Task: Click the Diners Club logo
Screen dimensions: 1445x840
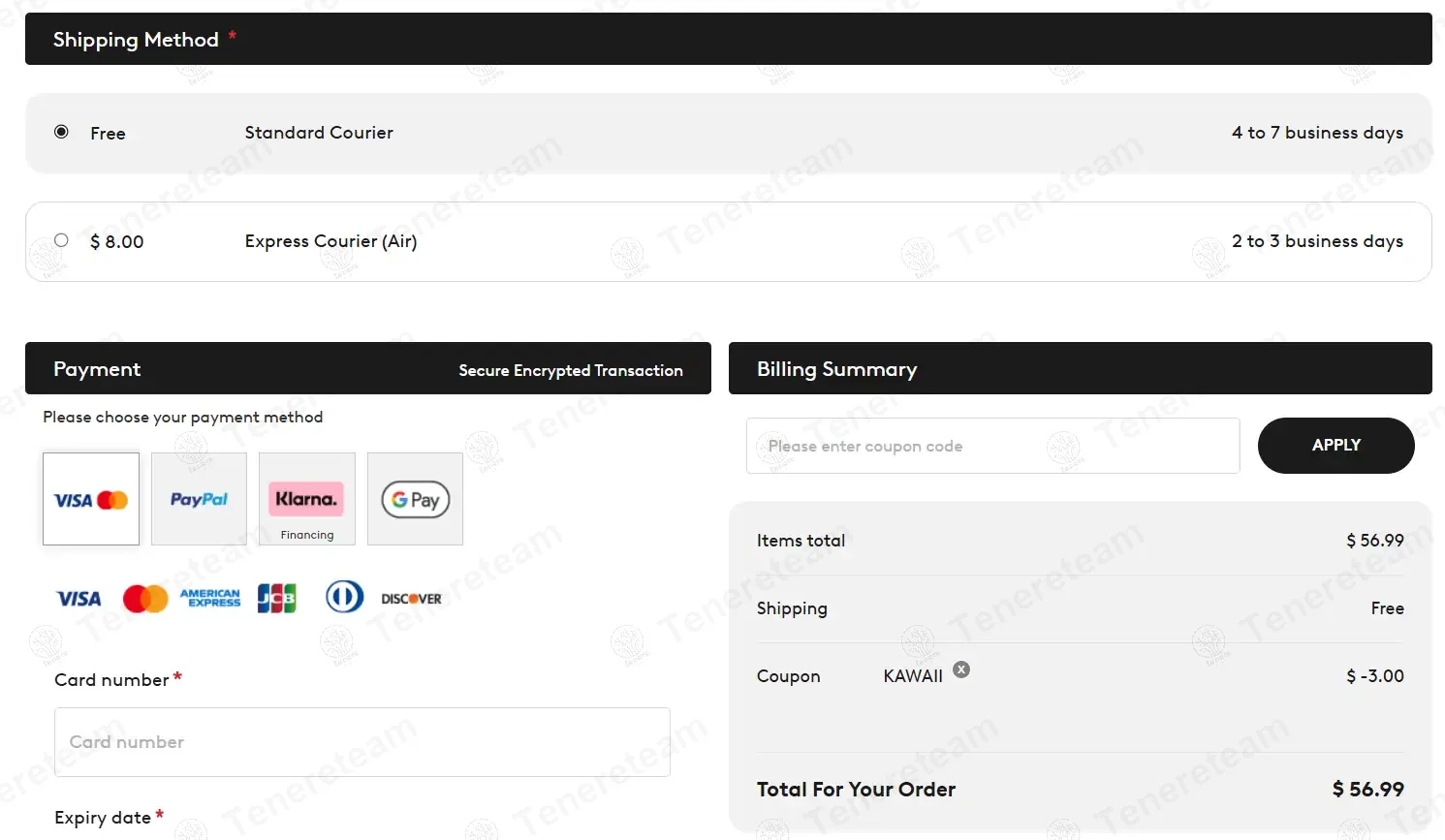Action: pos(344,597)
